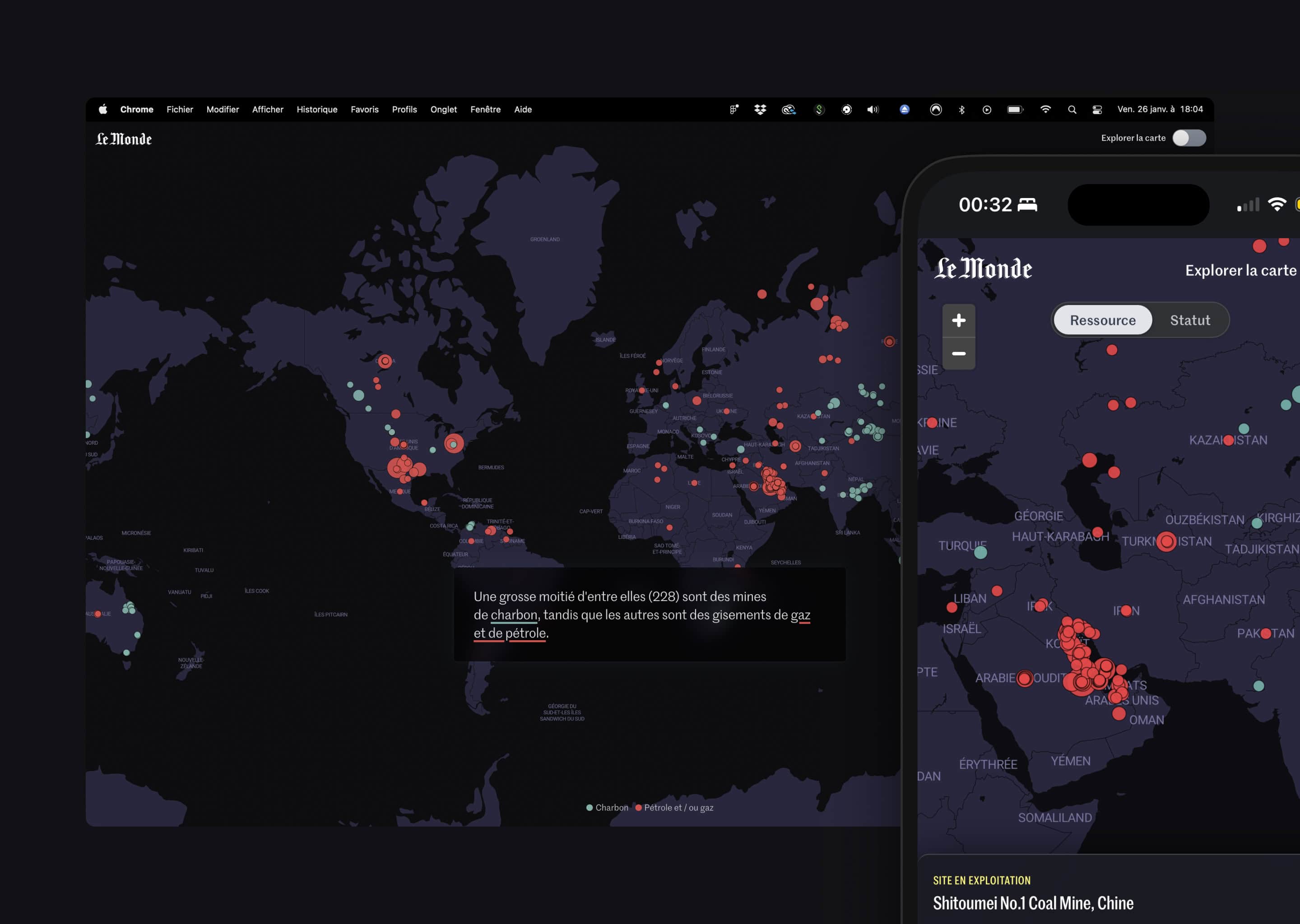Click the bed sleep-focus icon on phone
The width and height of the screenshot is (1300, 924).
coord(1027,204)
